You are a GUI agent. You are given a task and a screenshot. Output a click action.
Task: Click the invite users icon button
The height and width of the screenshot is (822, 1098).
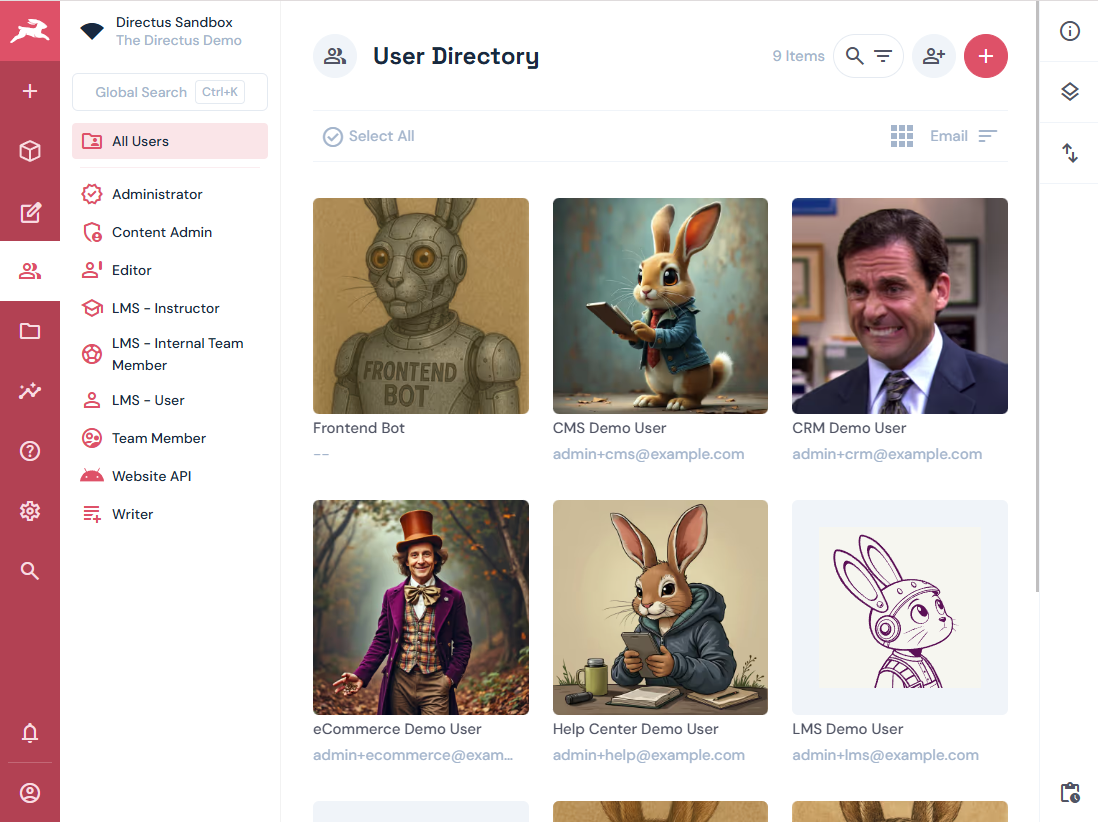point(934,56)
